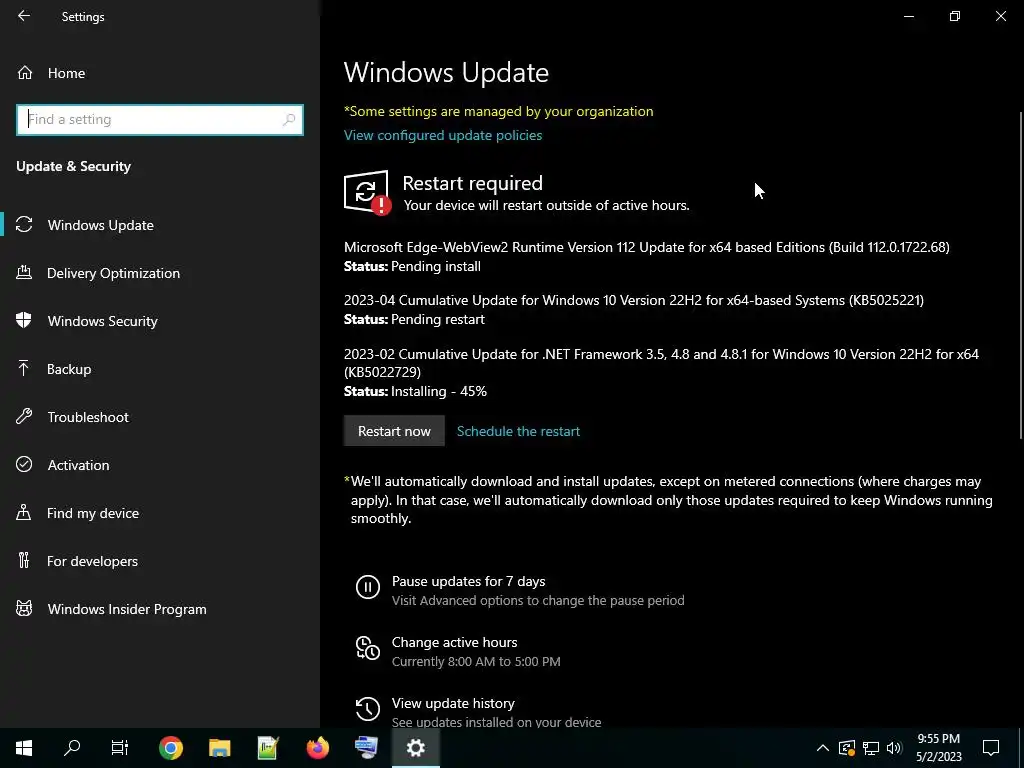Click the 'Pending restart' status text
This screenshot has height=768, width=1024.
click(x=438, y=319)
